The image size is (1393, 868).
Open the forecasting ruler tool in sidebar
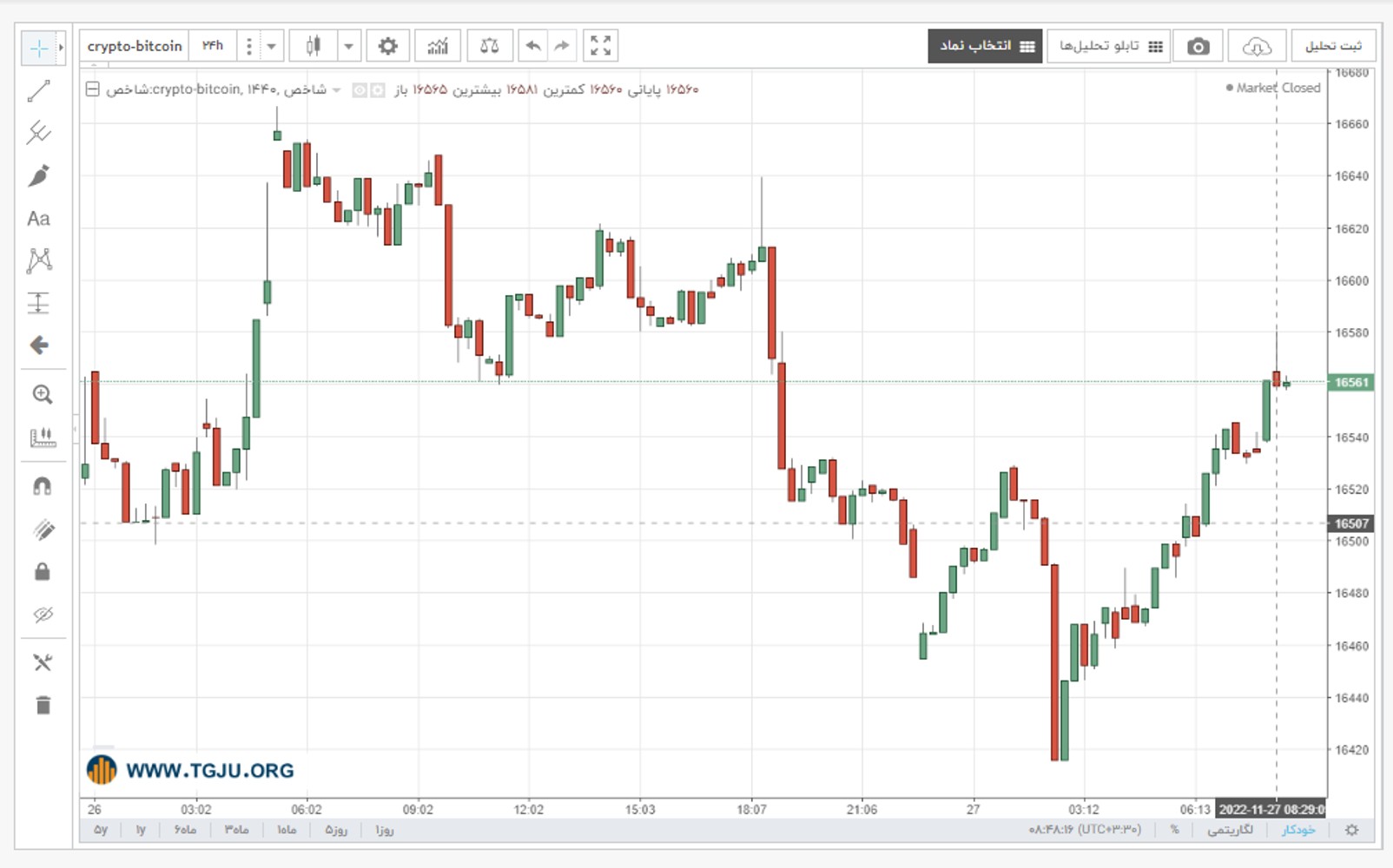(x=42, y=437)
